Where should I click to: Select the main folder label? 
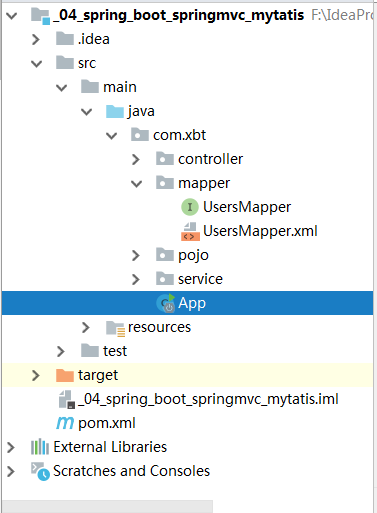(120, 87)
